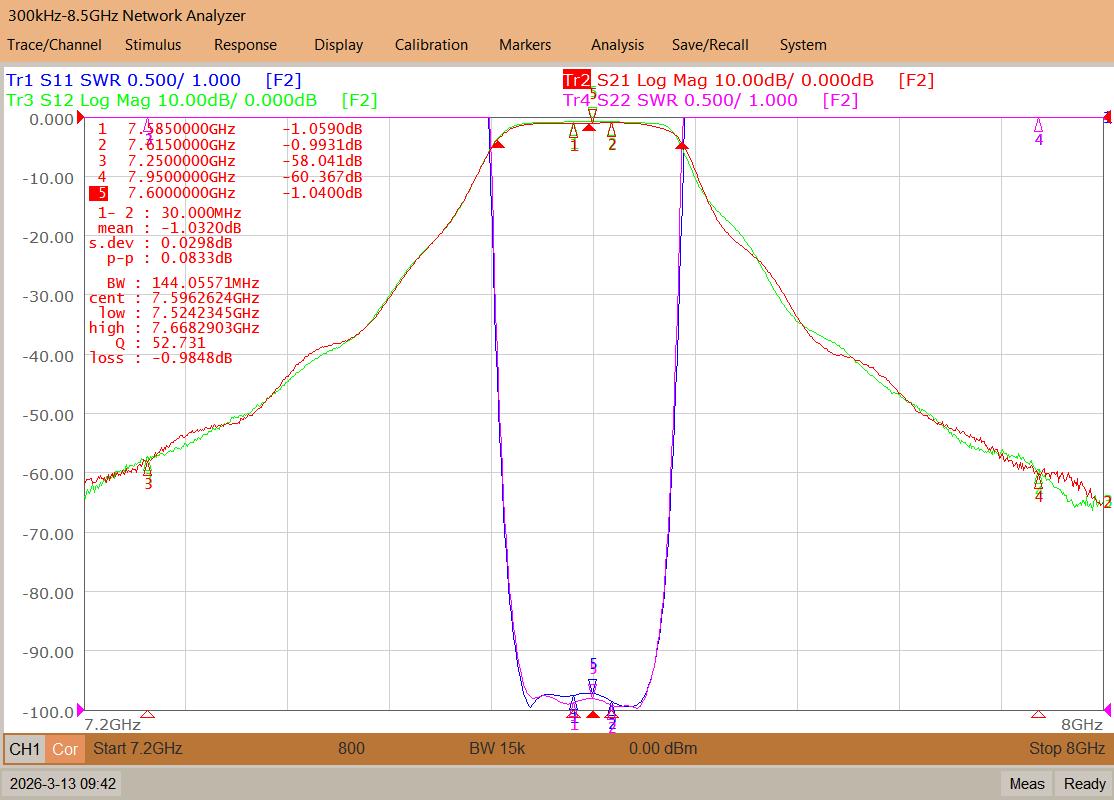Screen dimensions: 1114x800
Task: Open the Stimulus menu
Action: pyautogui.click(x=153, y=45)
